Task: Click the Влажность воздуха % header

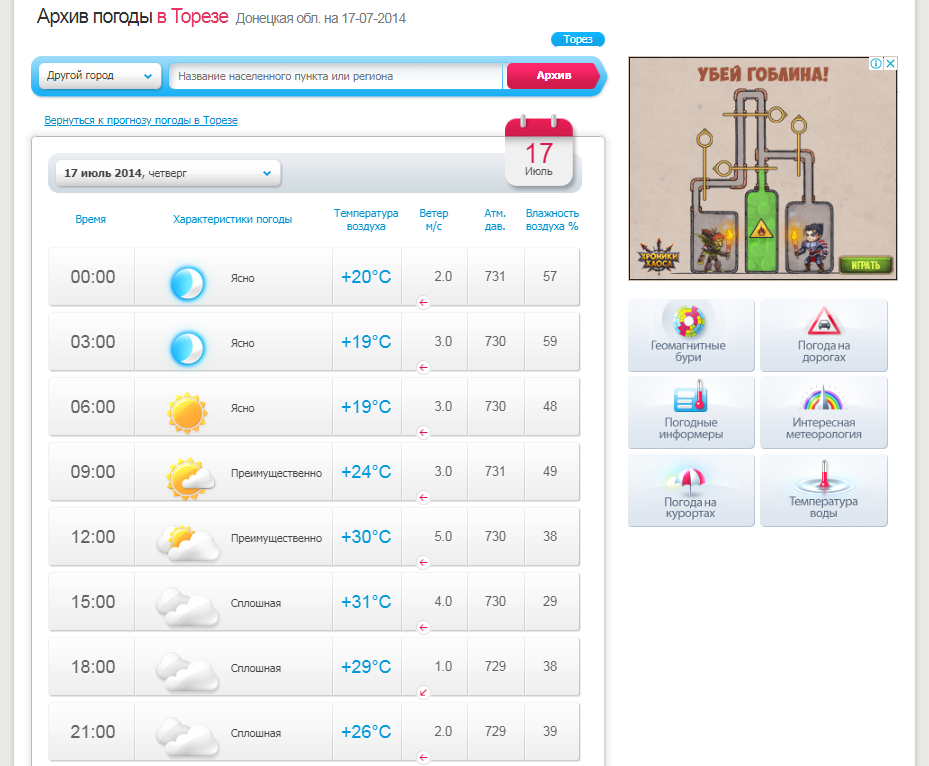Action: point(552,219)
